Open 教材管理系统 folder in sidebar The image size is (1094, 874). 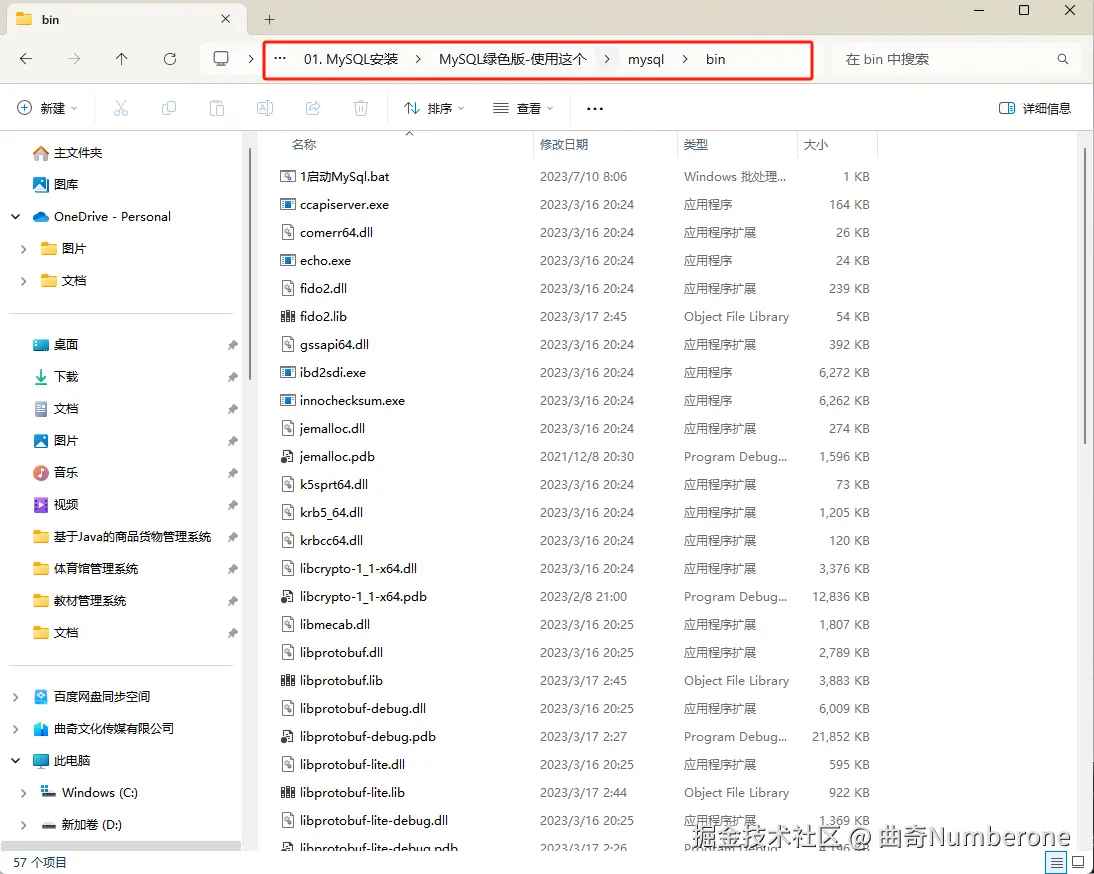[80, 601]
